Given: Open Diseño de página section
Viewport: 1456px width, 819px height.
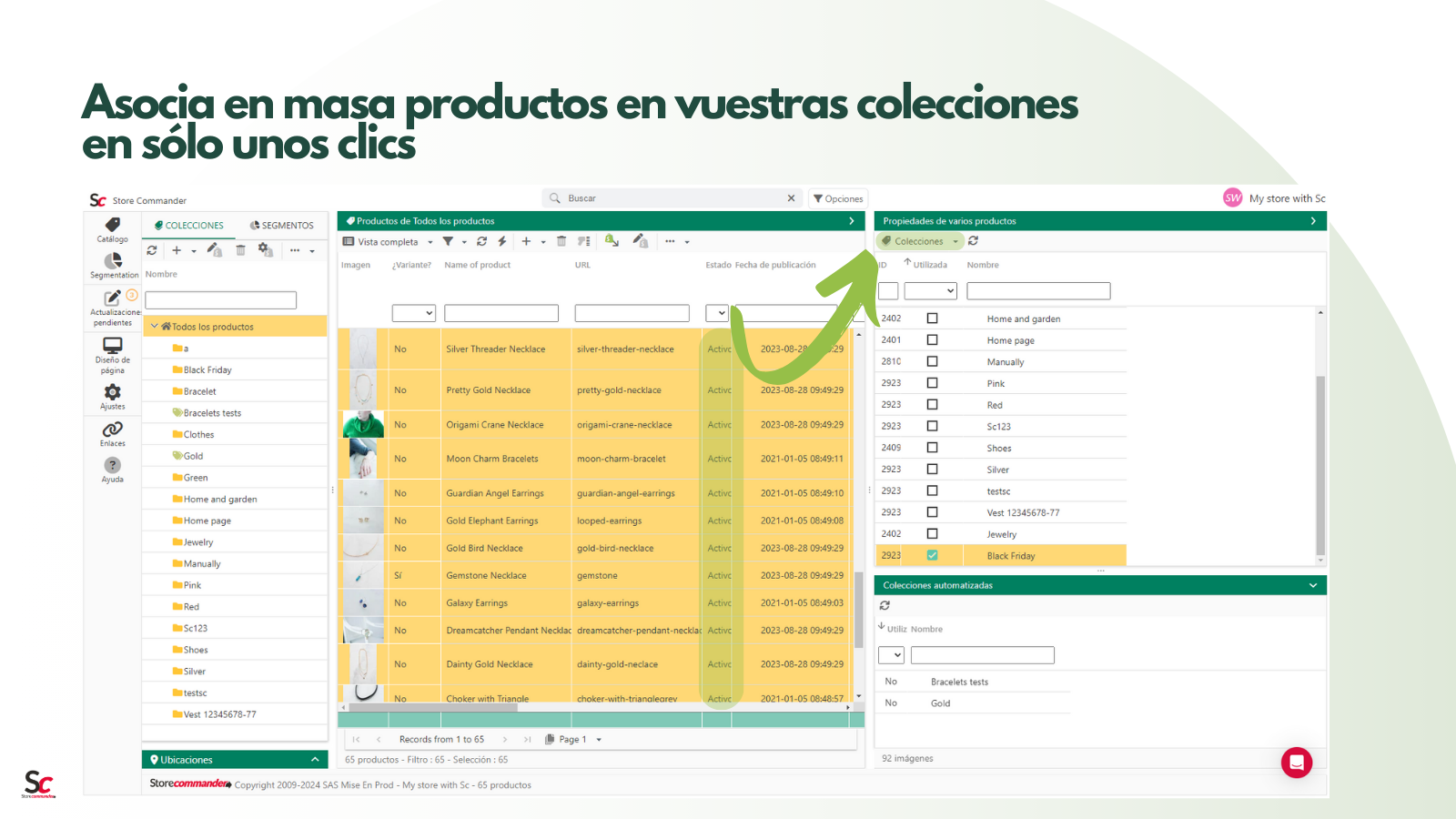Looking at the screenshot, I should (113, 355).
